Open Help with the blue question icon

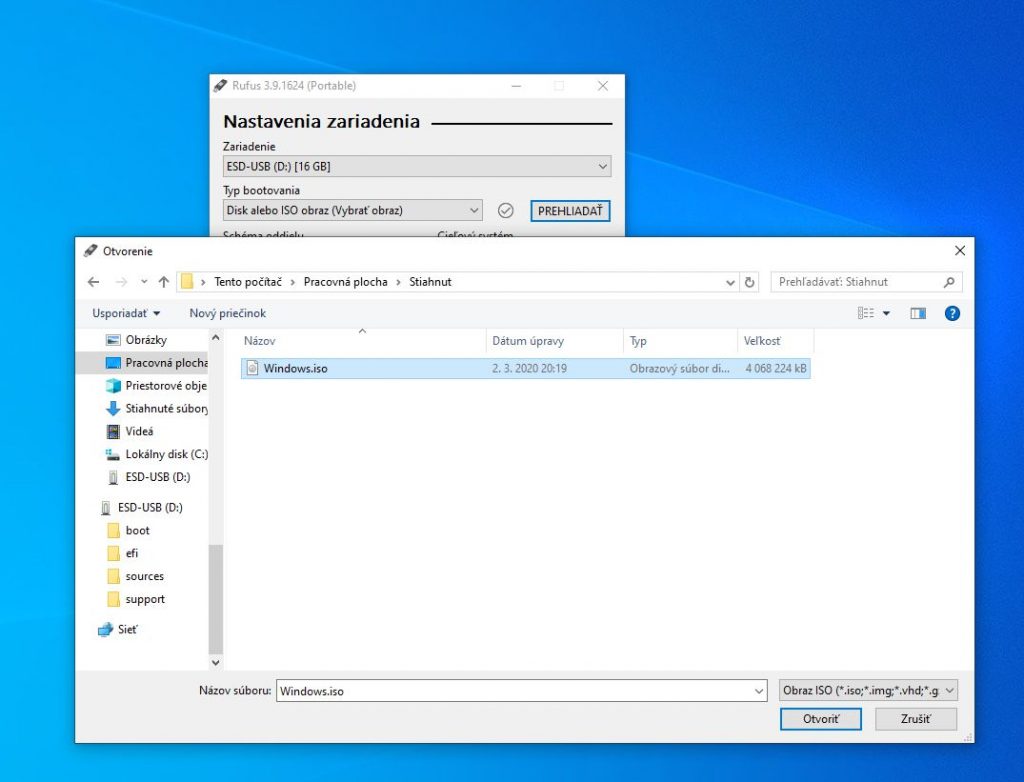coord(952,314)
